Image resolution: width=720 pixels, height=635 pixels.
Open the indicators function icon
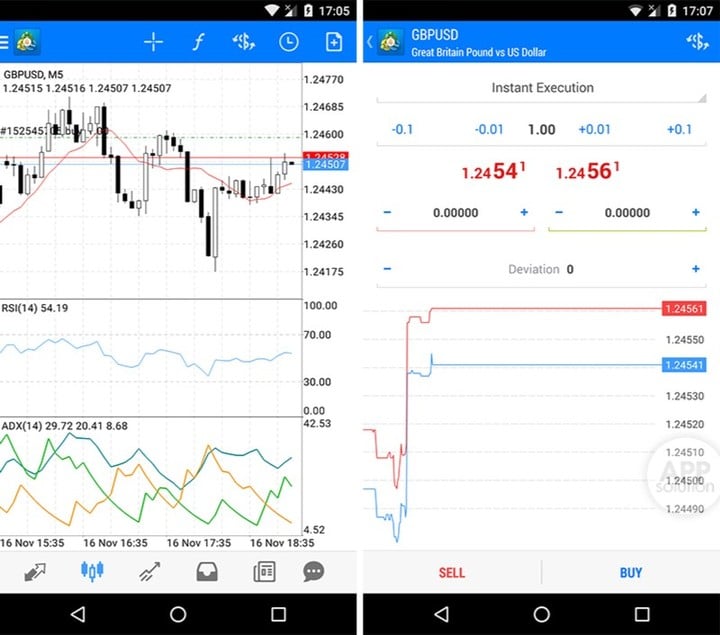tap(198, 42)
